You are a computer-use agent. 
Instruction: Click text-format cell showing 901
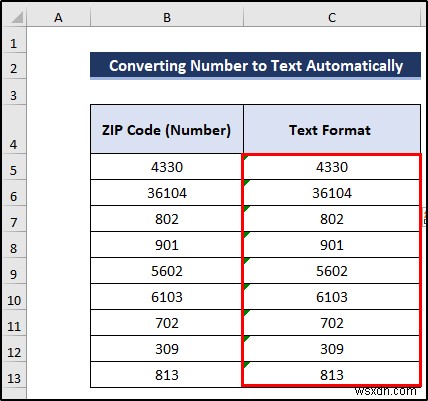coord(332,245)
